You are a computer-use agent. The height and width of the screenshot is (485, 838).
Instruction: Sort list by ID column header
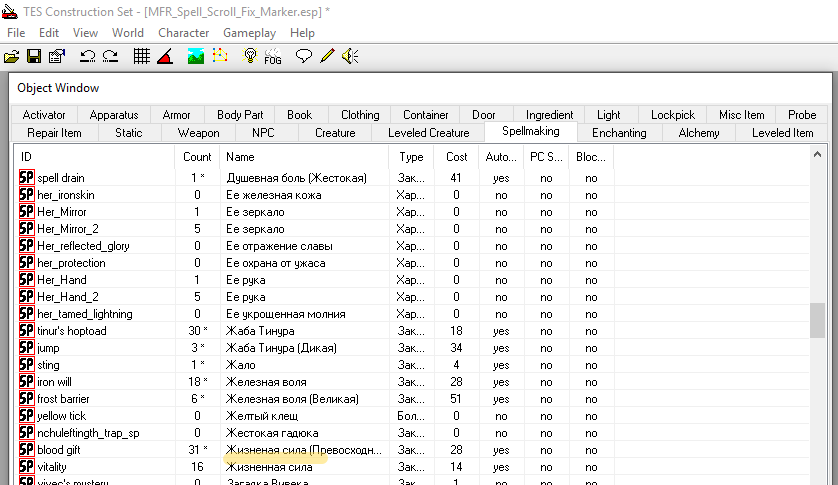[95, 157]
